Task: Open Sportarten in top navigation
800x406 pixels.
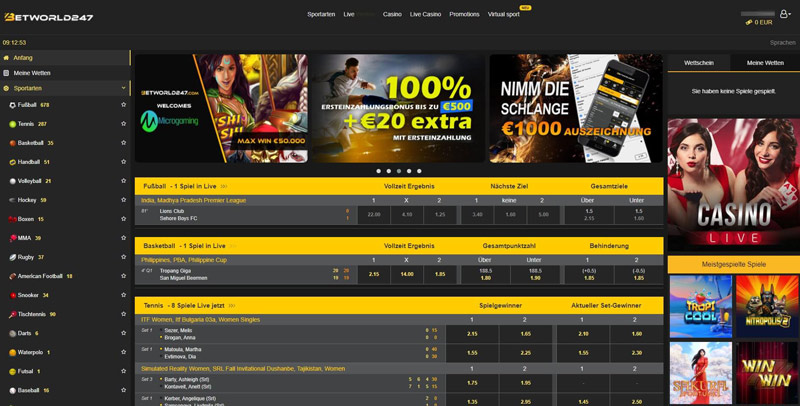Action: click(321, 14)
